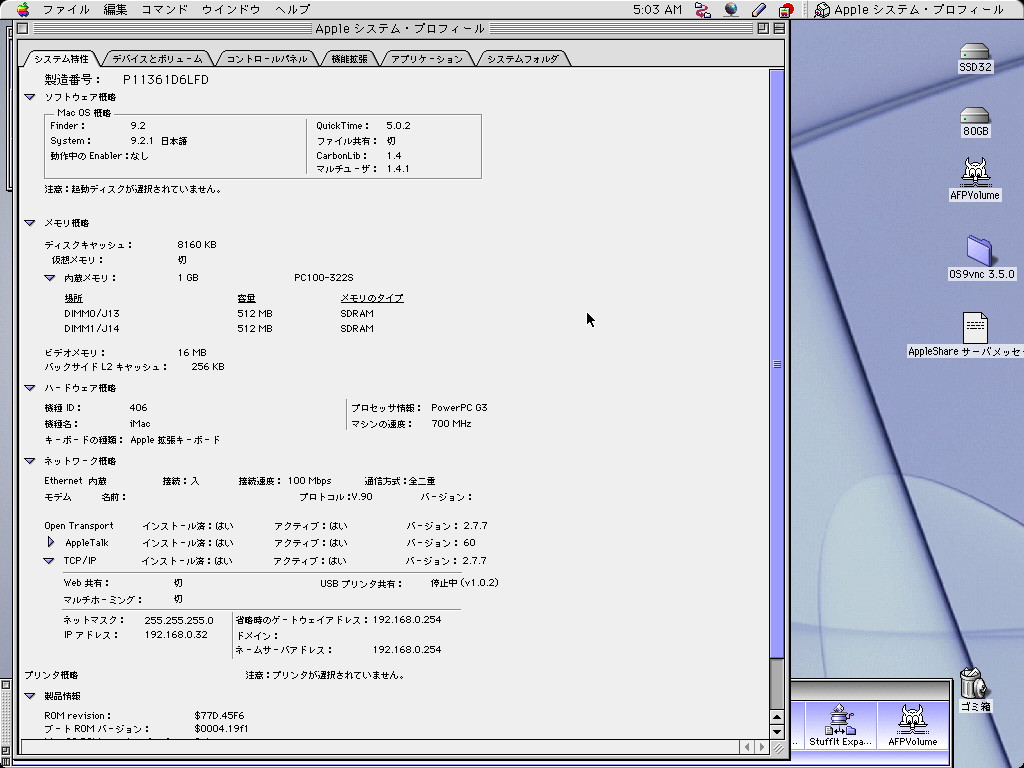Switch to デバイスとボリューム tab

pyautogui.click(x=157, y=59)
